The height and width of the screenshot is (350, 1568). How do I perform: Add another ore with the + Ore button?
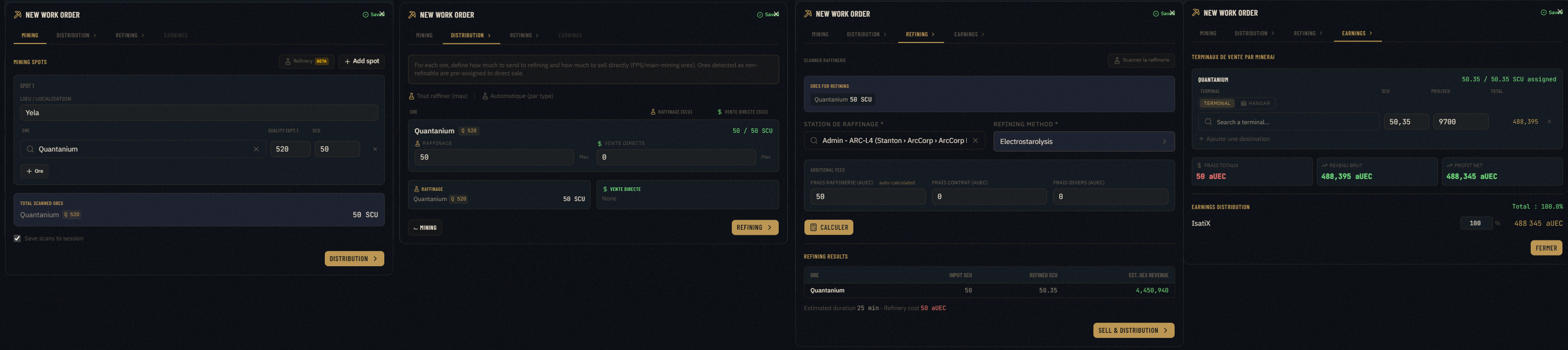[35, 171]
